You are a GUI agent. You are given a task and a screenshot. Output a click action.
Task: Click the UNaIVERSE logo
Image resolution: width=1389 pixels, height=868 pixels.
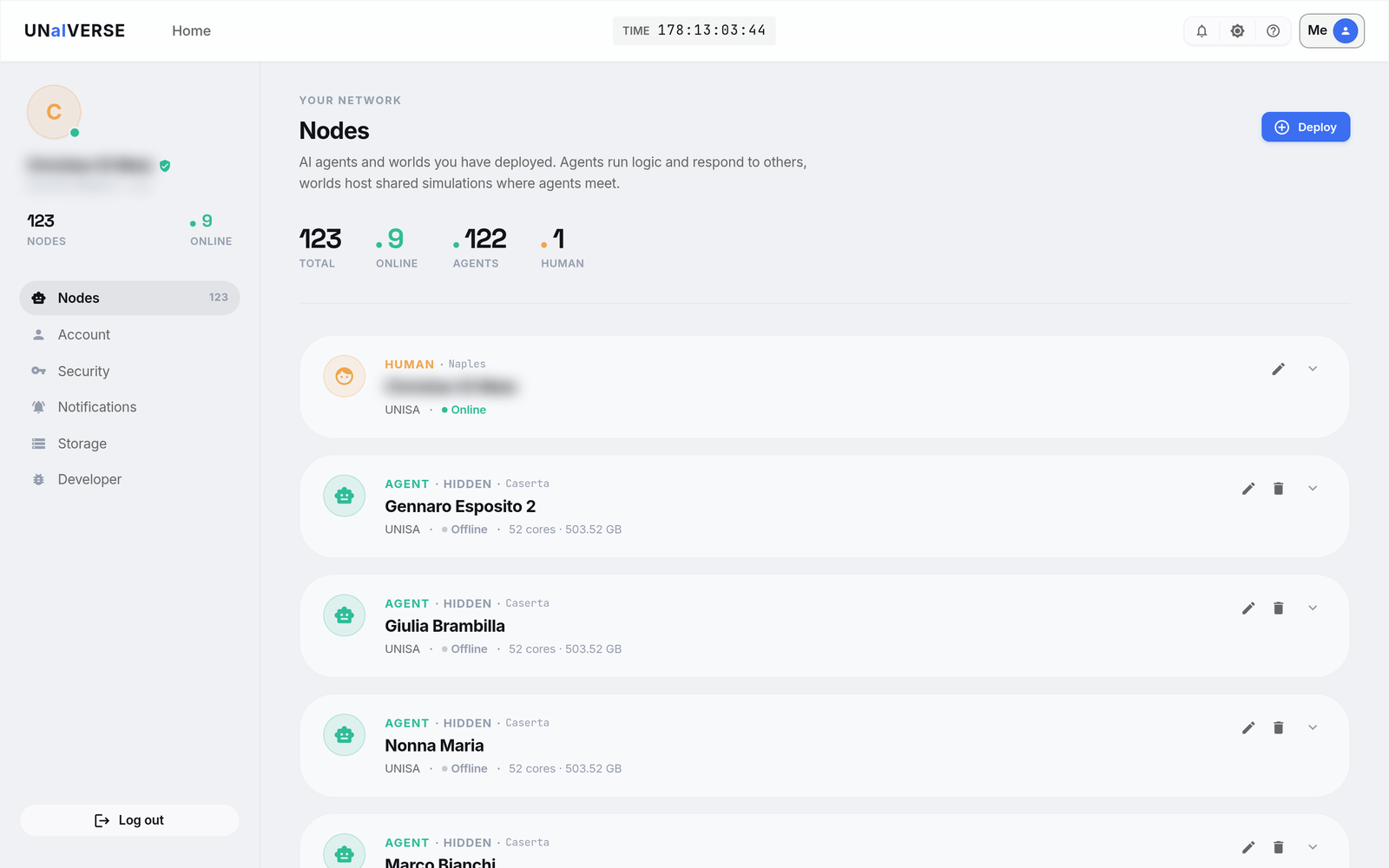75,30
